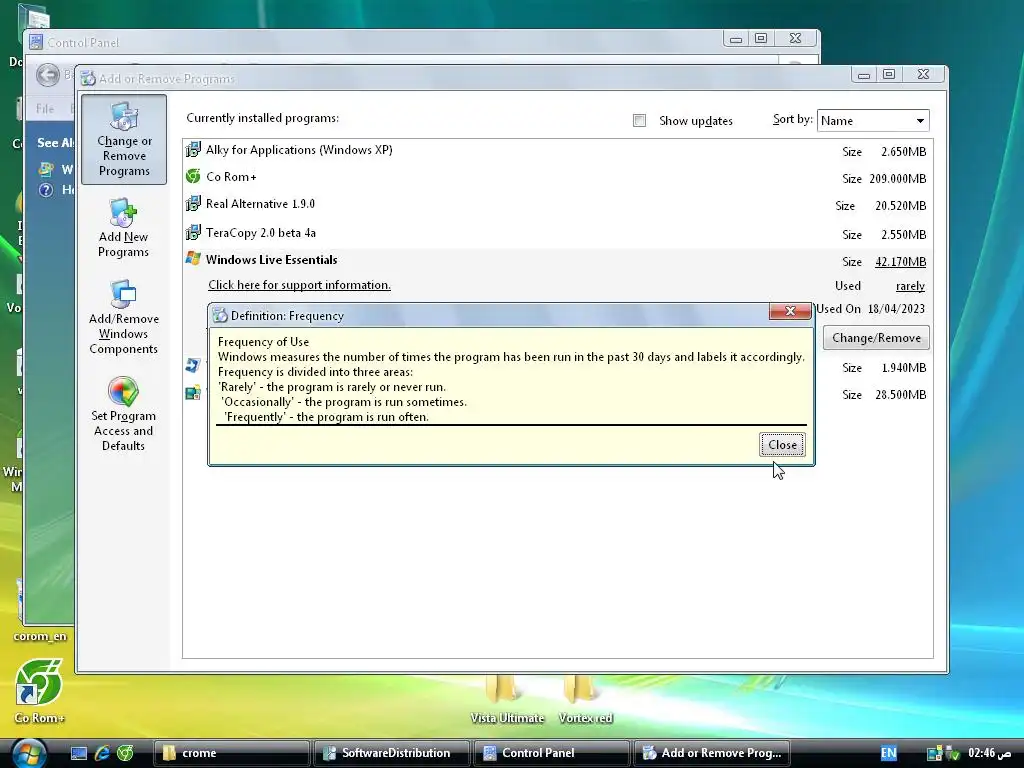Click the TeraCopy 2.0 beta 4a icon

coord(193,232)
